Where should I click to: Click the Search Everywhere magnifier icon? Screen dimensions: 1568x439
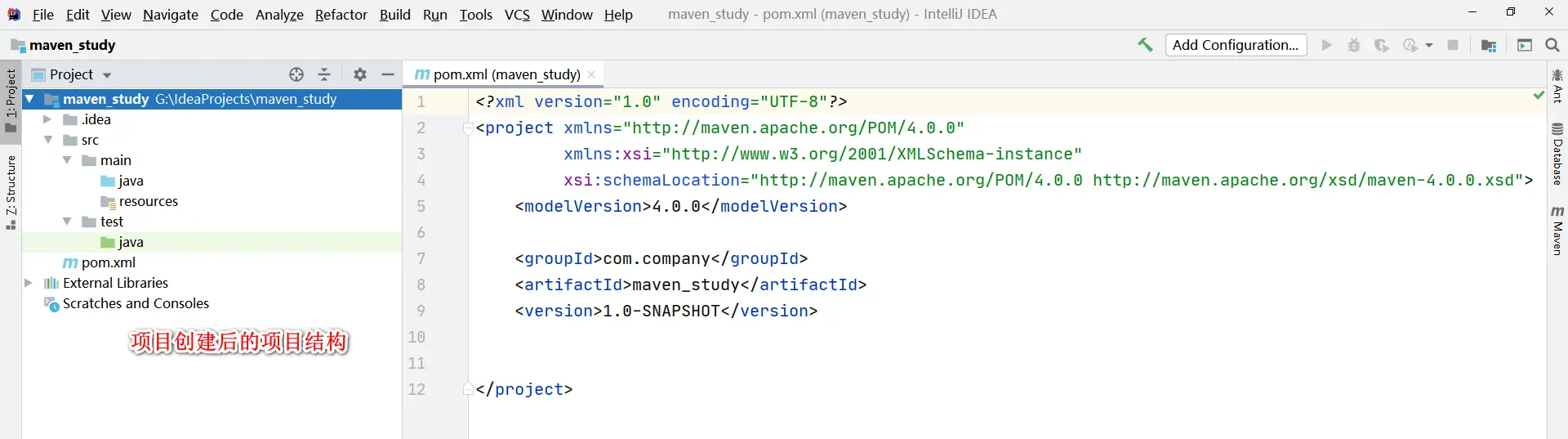pyautogui.click(x=1552, y=45)
